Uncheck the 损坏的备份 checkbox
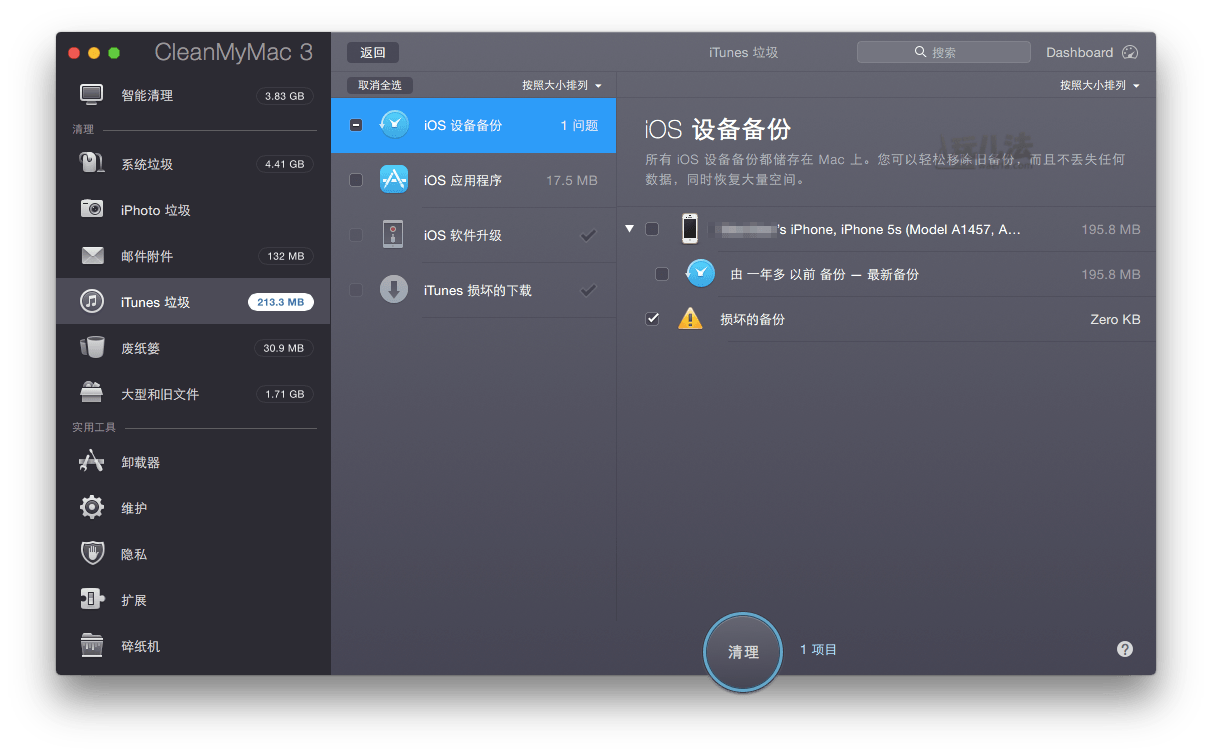The width and height of the screenshot is (1212, 755). pyautogui.click(x=652, y=319)
